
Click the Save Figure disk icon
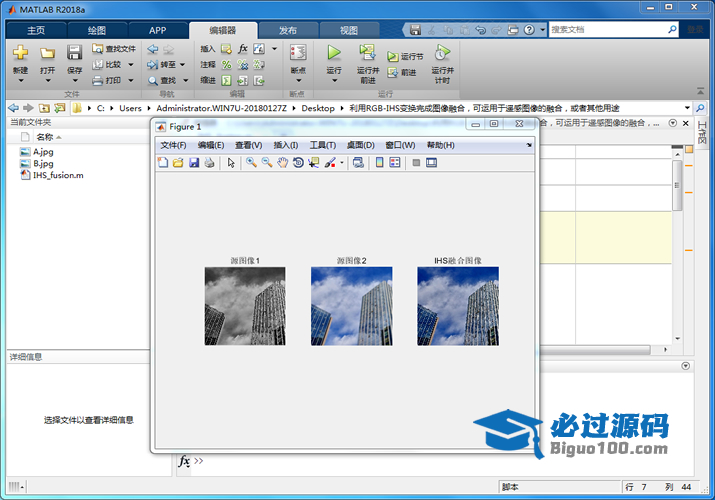click(x=194, y=163)
